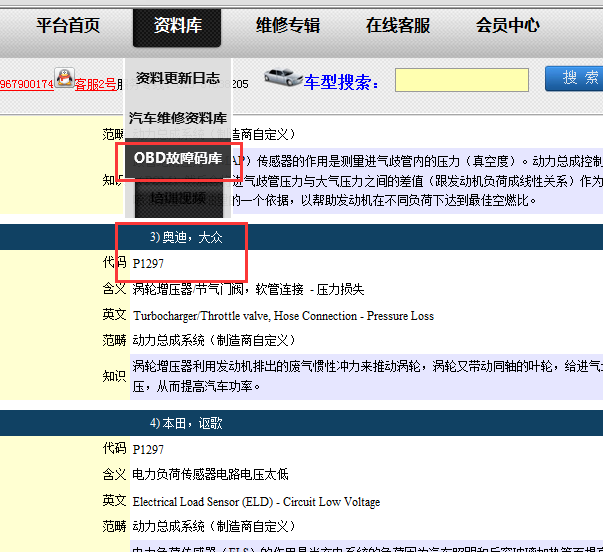603x552 pixels.
Task: Choose 汽车维修资料库 in the dropdown menu
Action: coord(178,118)
